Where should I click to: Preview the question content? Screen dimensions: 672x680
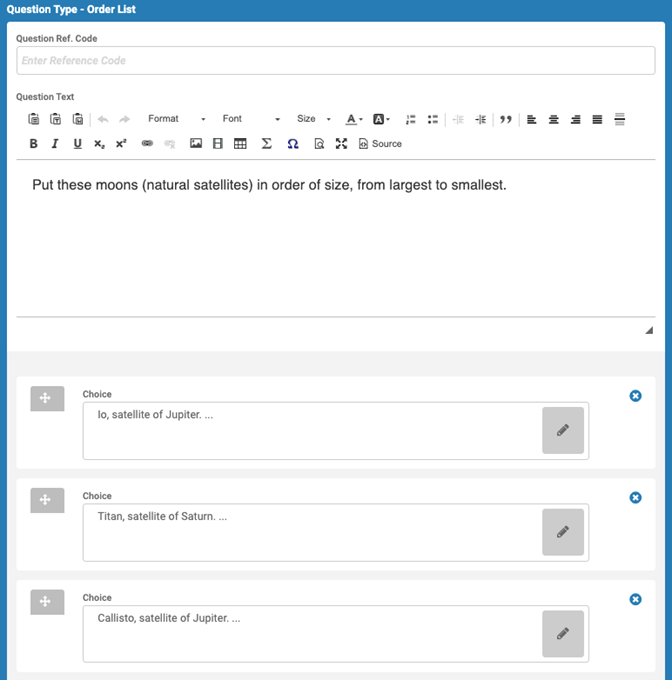click(319, 144)
